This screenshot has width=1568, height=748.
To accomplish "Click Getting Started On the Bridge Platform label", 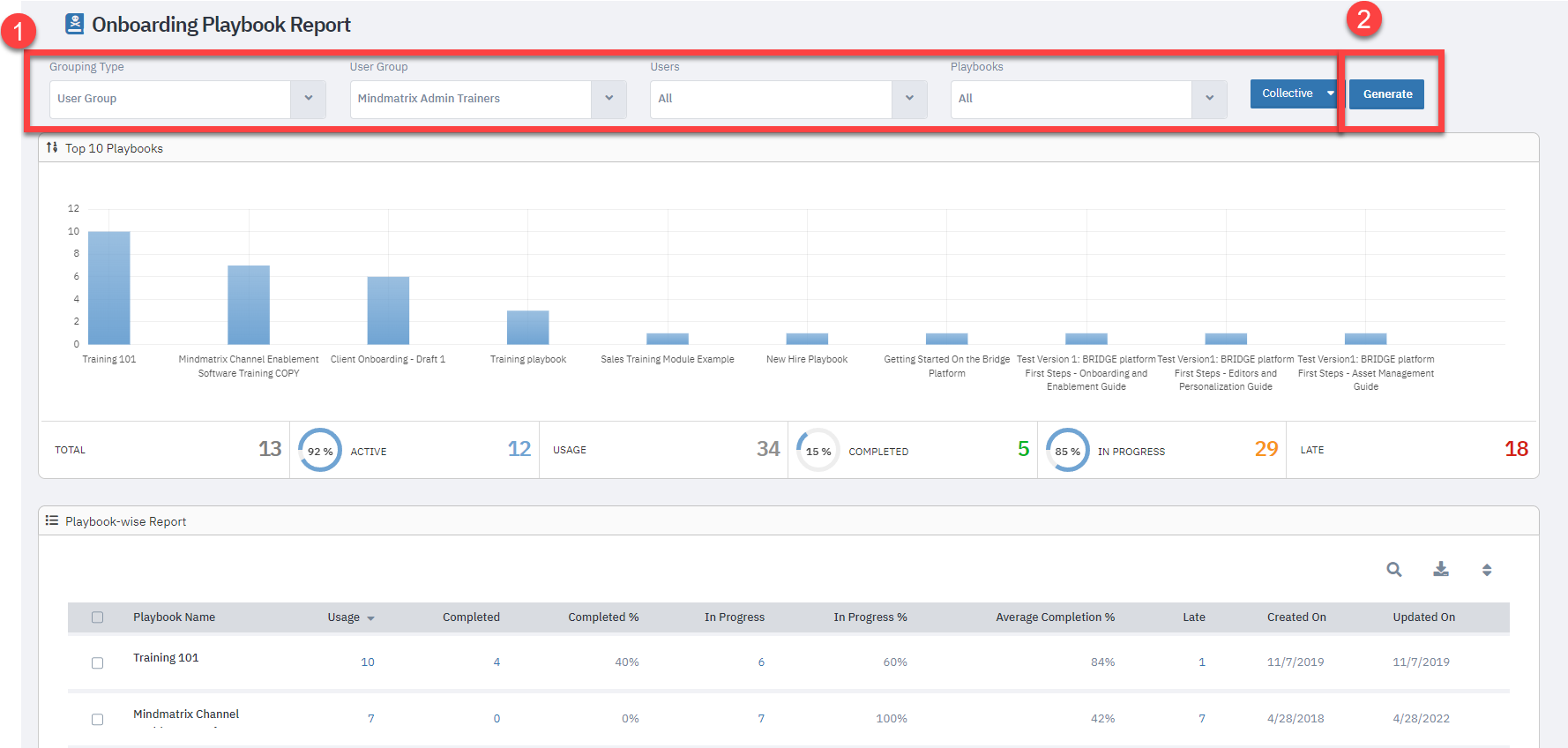I will click(947, 366).
